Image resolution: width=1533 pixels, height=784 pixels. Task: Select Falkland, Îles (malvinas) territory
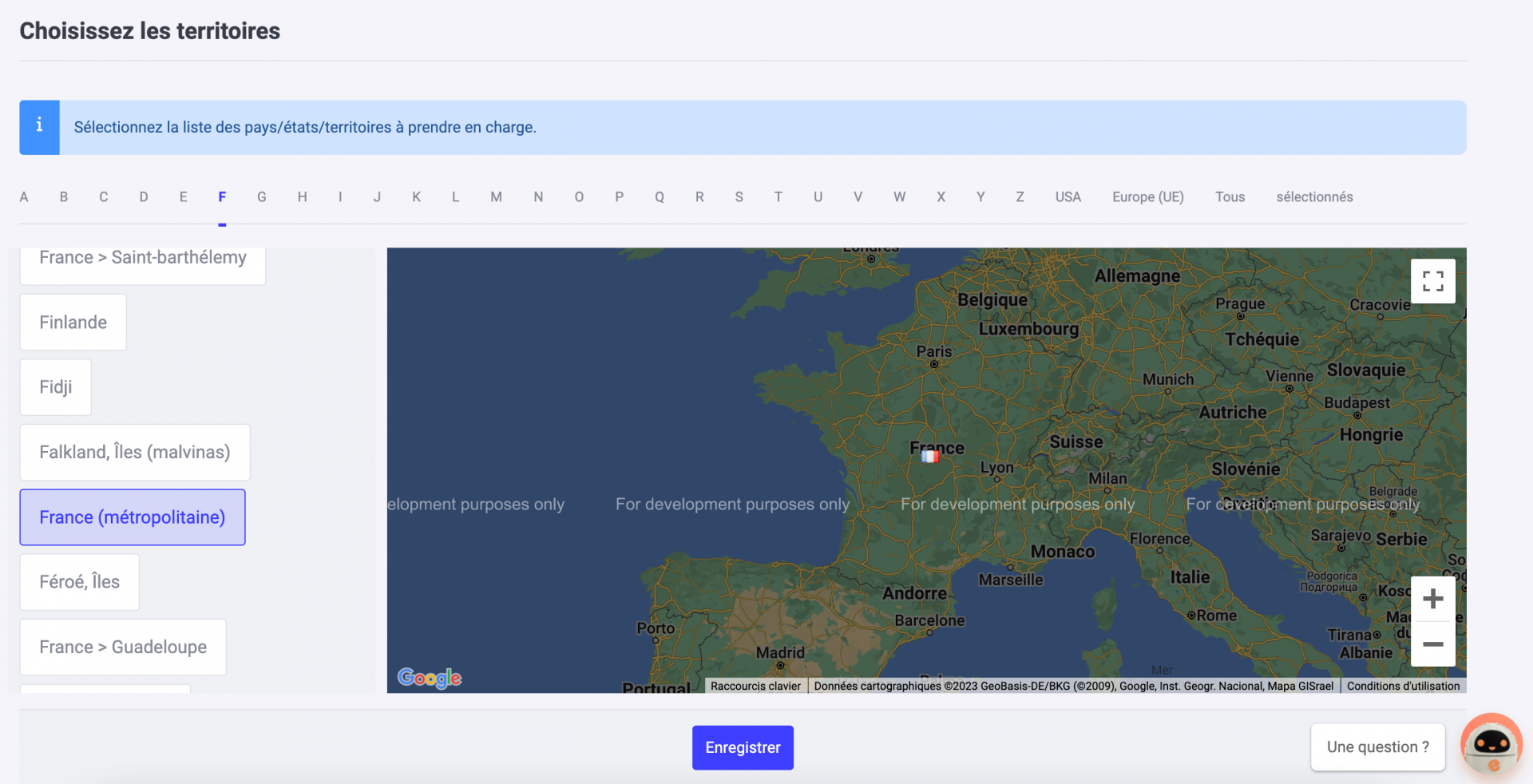(133, 452)
